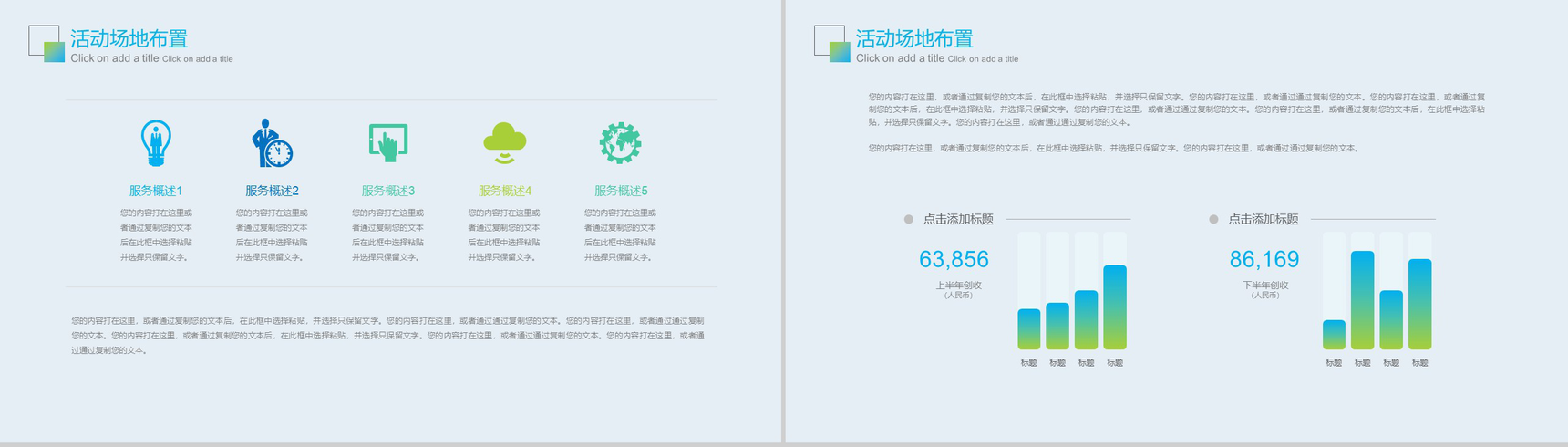
Task: Click the 点击添加标题 heading above 86,169
Action: pyautogui.click(x=1263, y=219)
